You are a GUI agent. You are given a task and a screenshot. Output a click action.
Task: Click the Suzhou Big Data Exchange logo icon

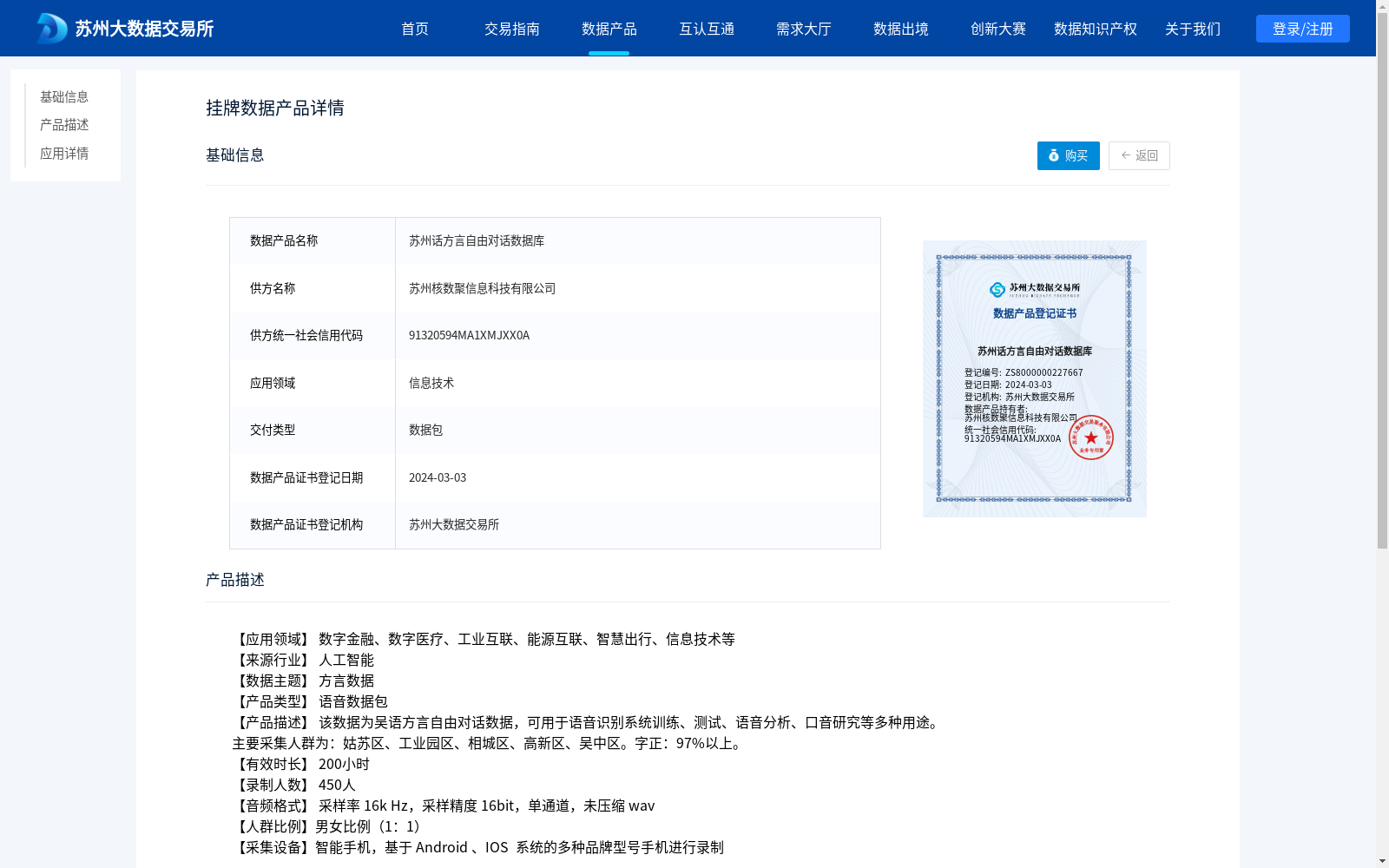click(52, 29)
